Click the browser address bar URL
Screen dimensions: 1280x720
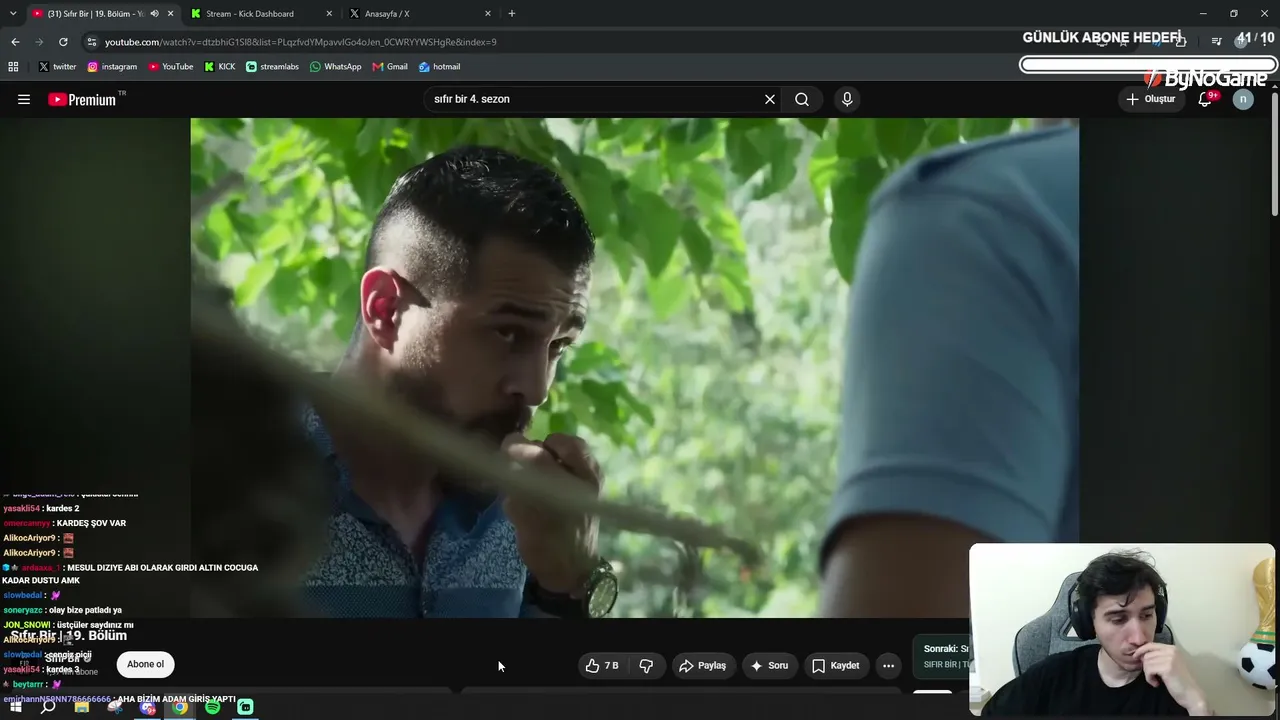point(300,42)
